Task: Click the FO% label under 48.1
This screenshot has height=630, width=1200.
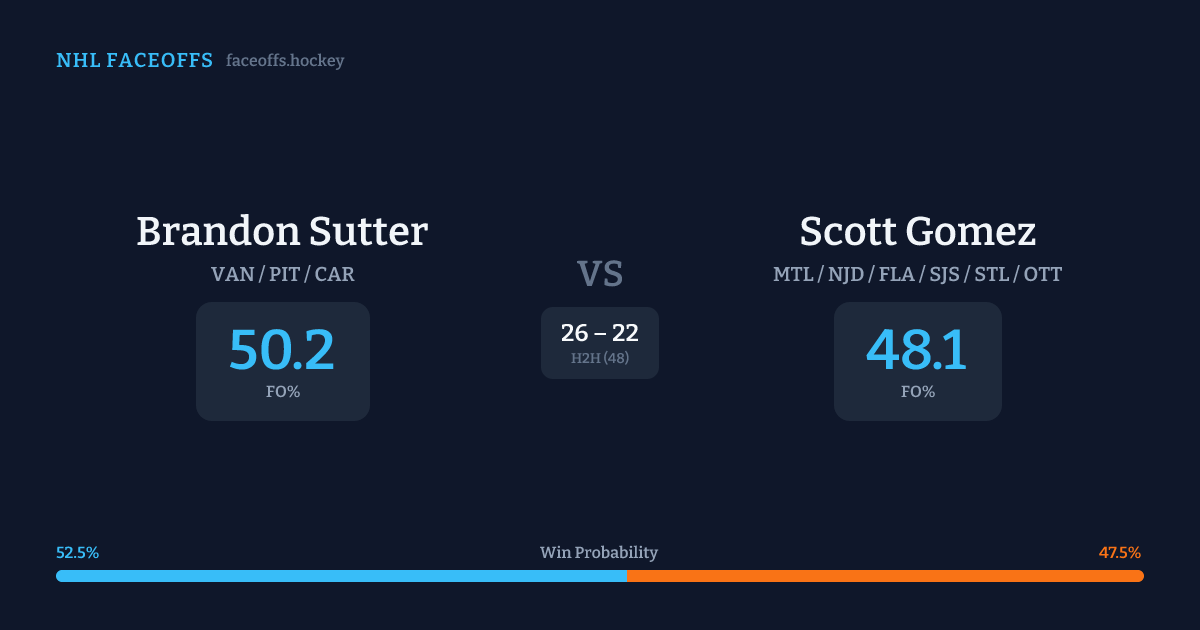Action: 917,392
